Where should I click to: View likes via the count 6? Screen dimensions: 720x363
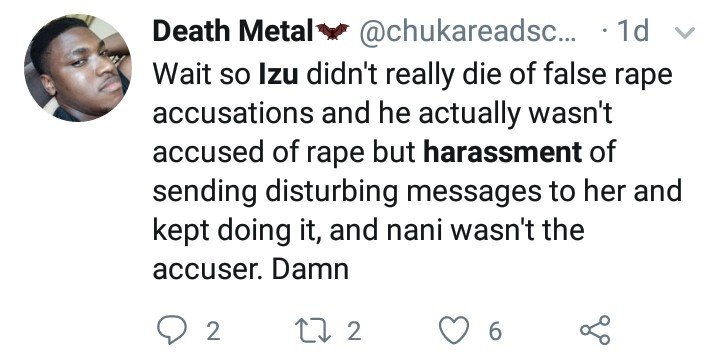[494, 331]
